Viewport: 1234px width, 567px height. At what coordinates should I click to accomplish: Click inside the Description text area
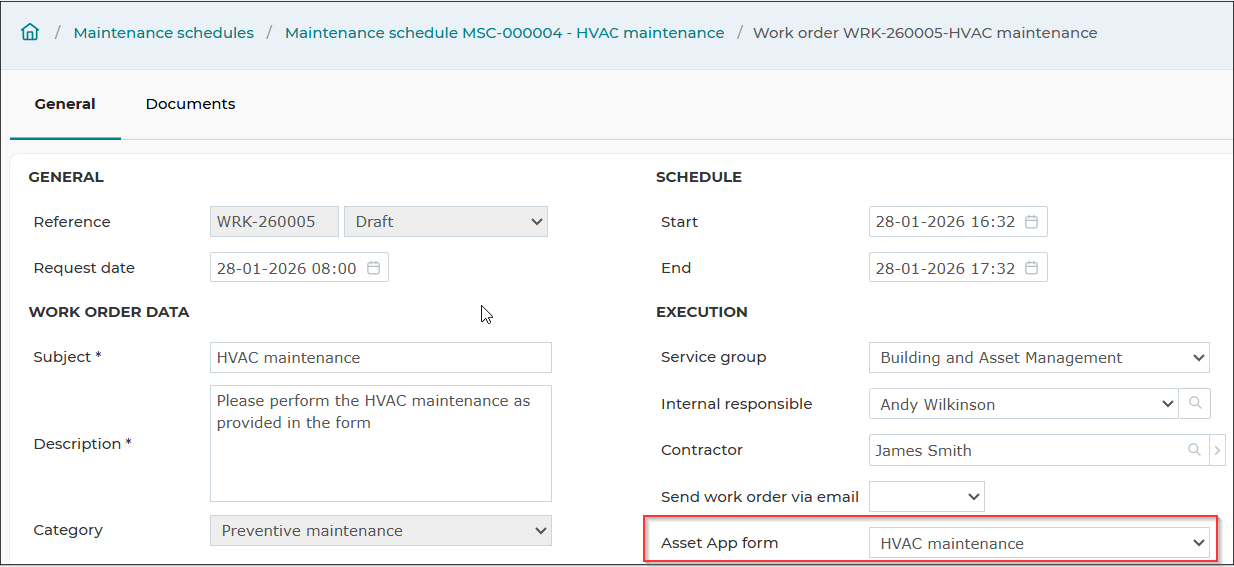(381, 443)
